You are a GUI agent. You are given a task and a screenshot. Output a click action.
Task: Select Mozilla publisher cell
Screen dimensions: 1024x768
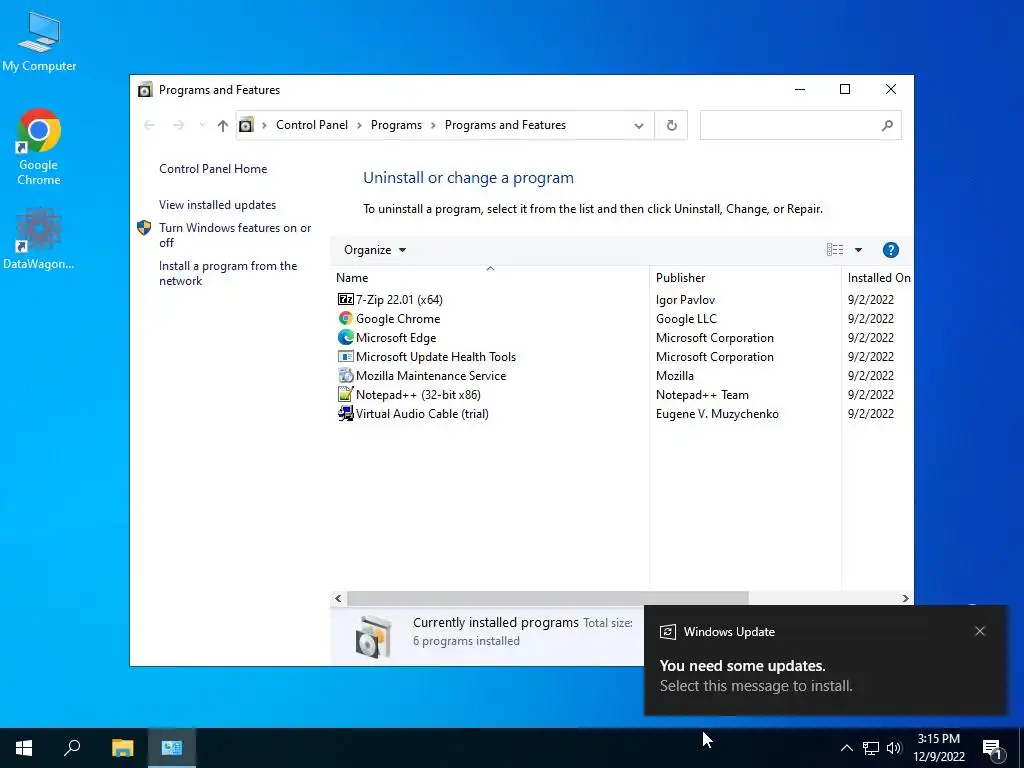pos(675,376)
